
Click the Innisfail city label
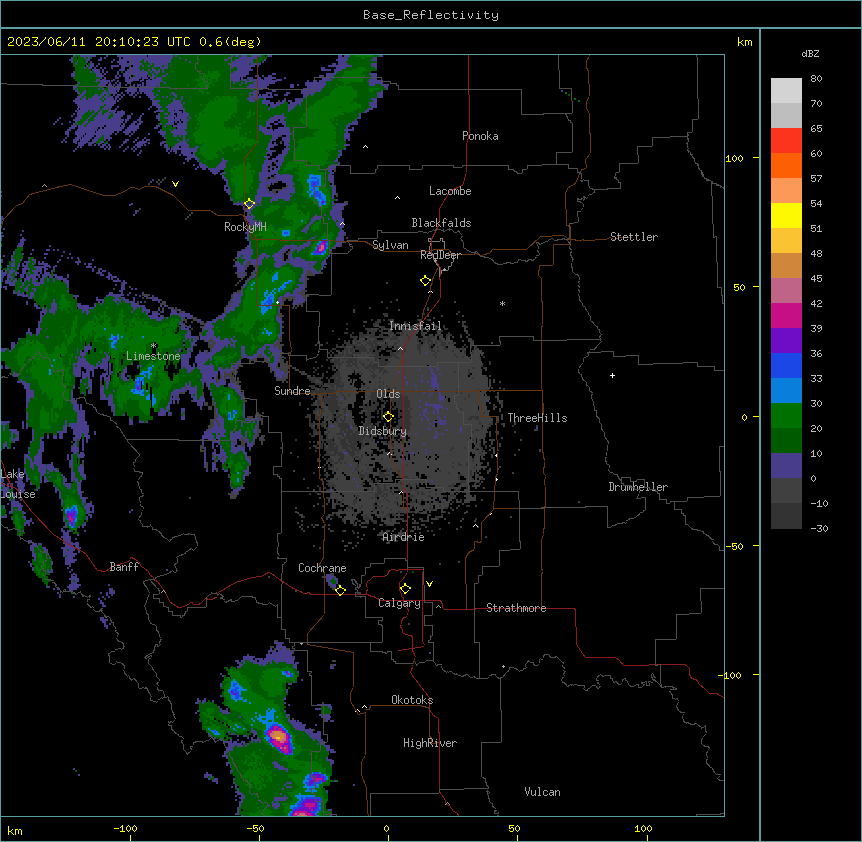pyautogui.click(x=415, y=326)
